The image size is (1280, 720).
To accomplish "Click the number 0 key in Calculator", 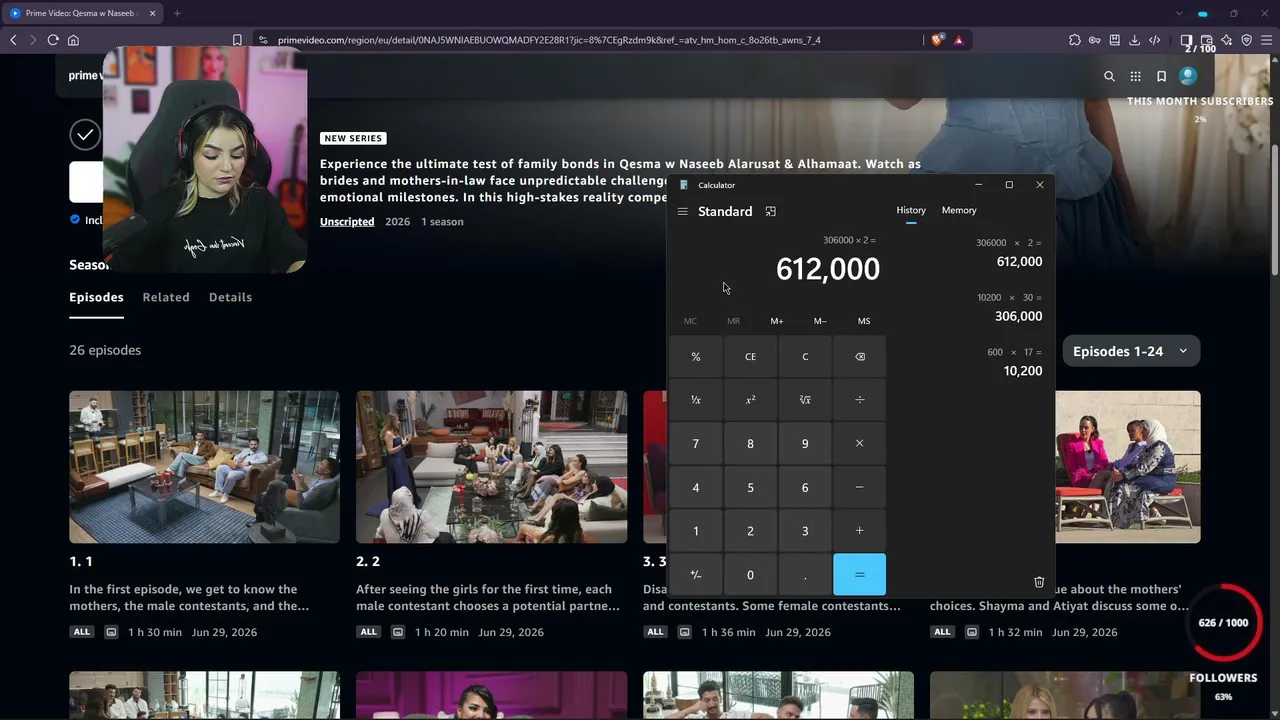I will point(750,575).
